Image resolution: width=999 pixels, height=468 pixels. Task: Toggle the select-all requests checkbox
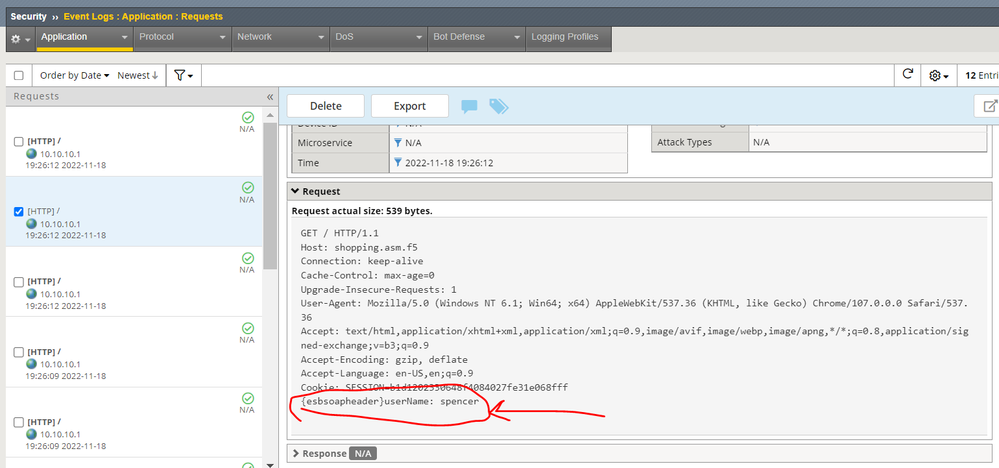tap(18, 75)
